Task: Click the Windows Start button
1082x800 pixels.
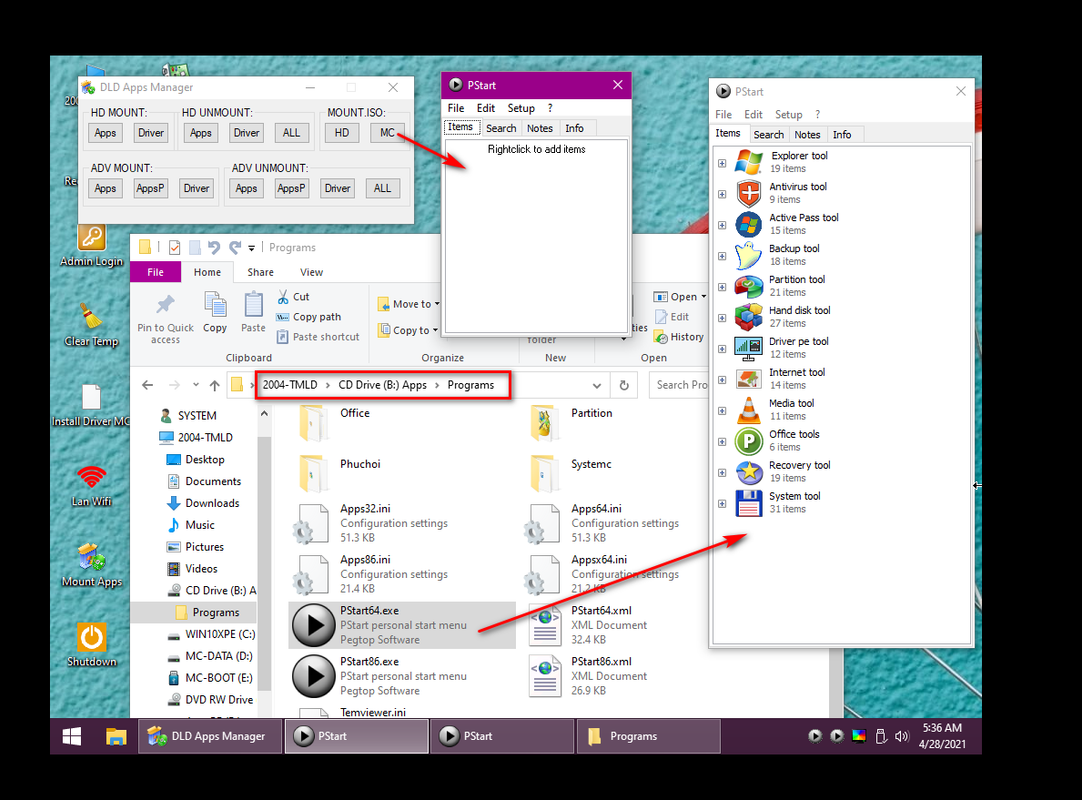Action: (x=72, y=736)
